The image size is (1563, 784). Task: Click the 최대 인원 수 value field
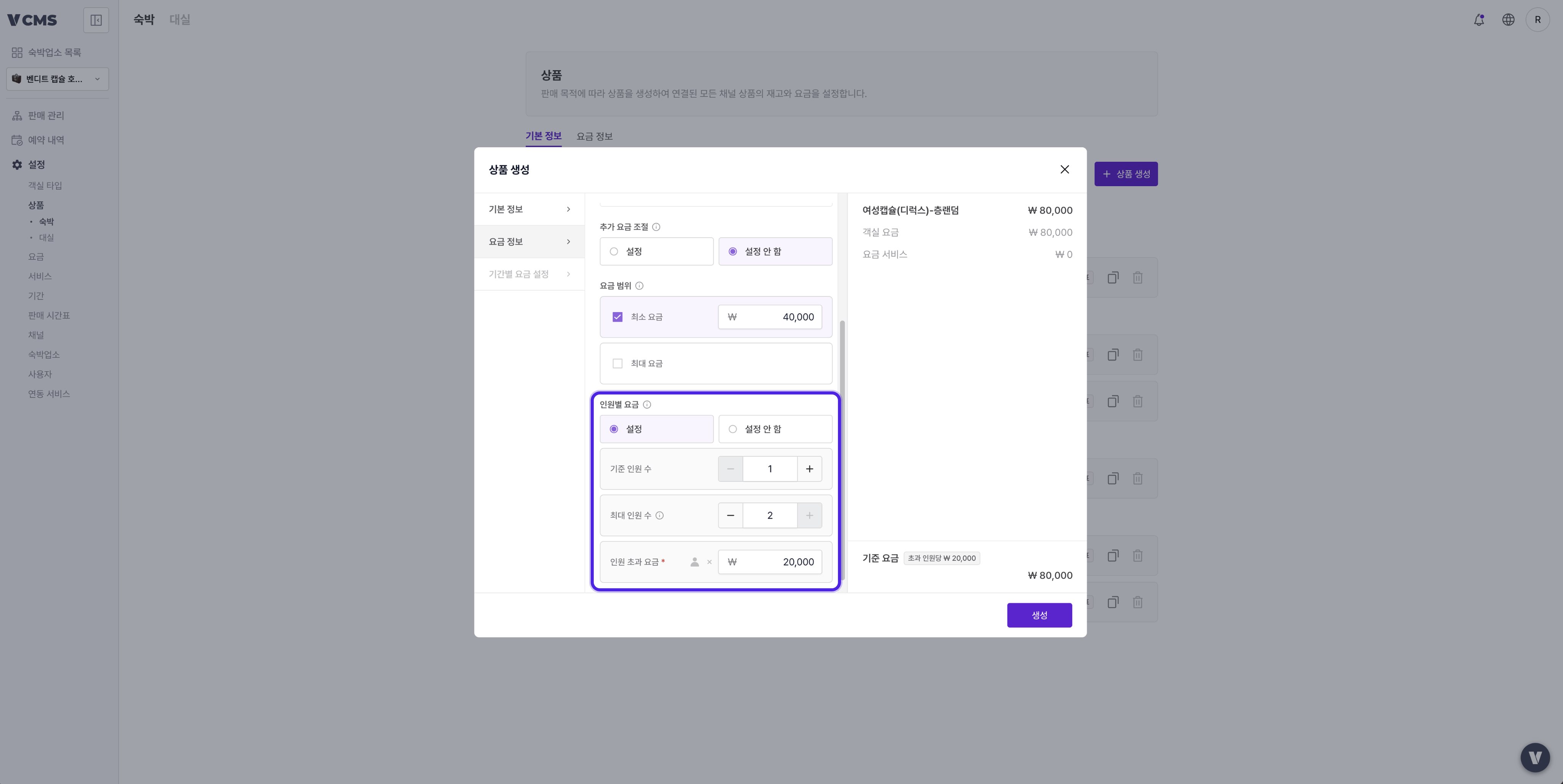coord(770,516)
